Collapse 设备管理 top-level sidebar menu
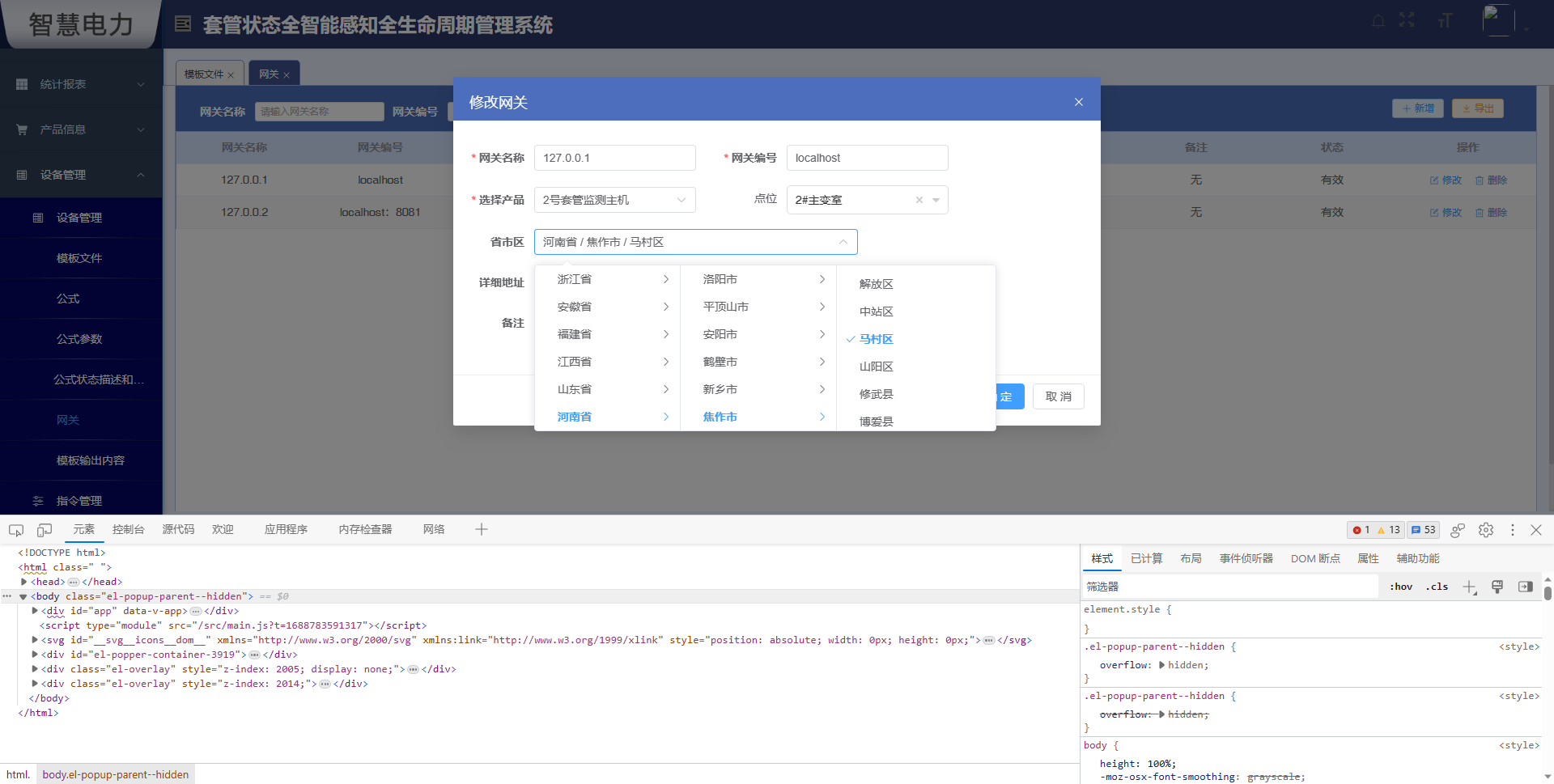1554x784 pixels. coord(81,175)
